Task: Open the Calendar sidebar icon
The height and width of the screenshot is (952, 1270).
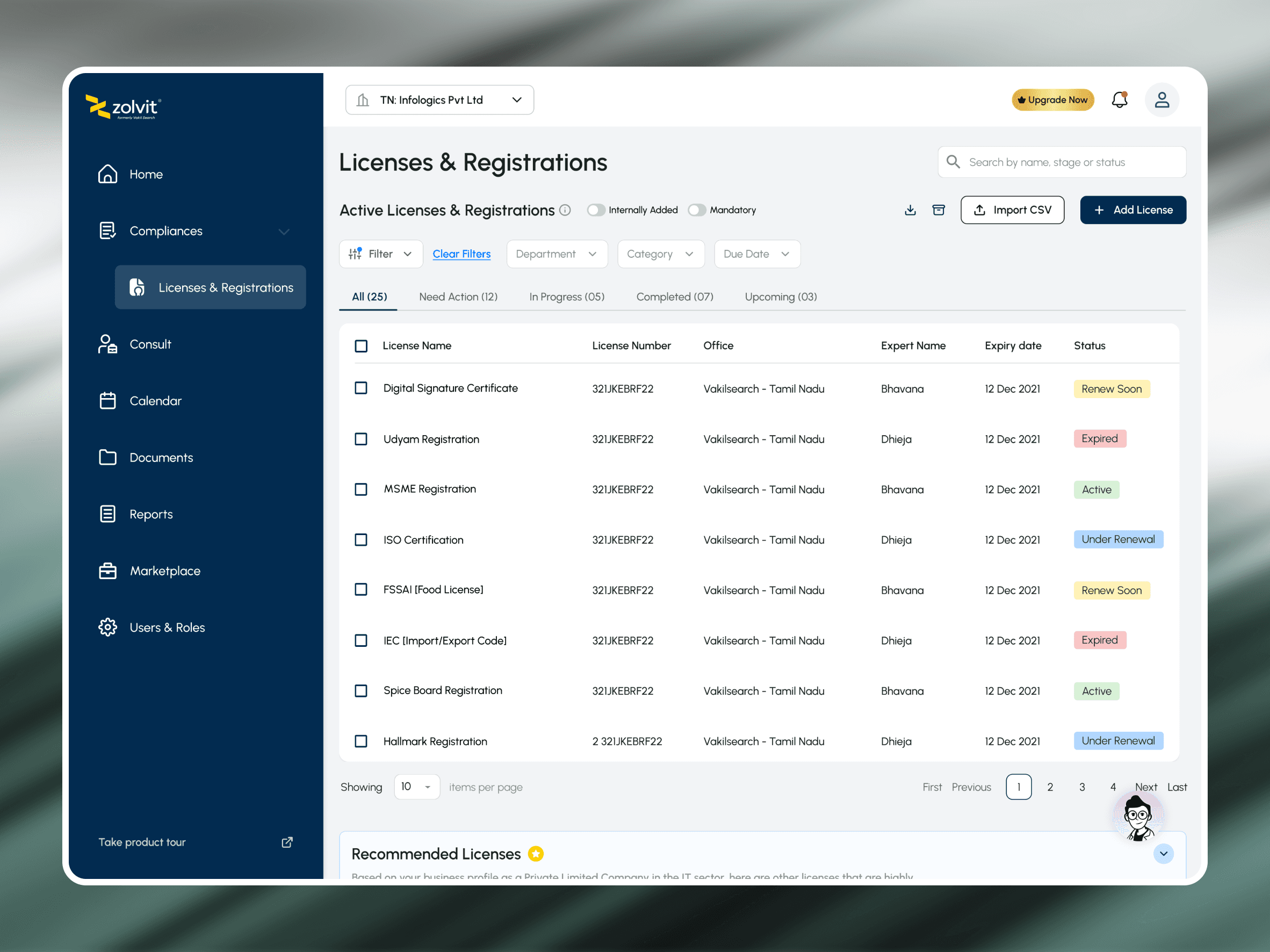Action: tap(107, 401)
